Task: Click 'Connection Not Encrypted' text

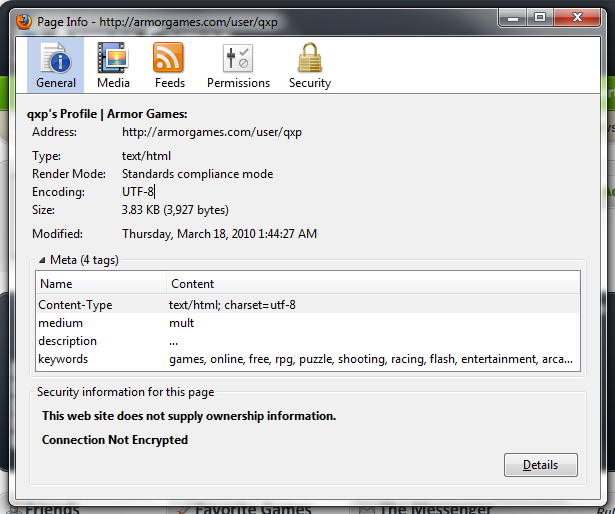Action: [115, 440]
